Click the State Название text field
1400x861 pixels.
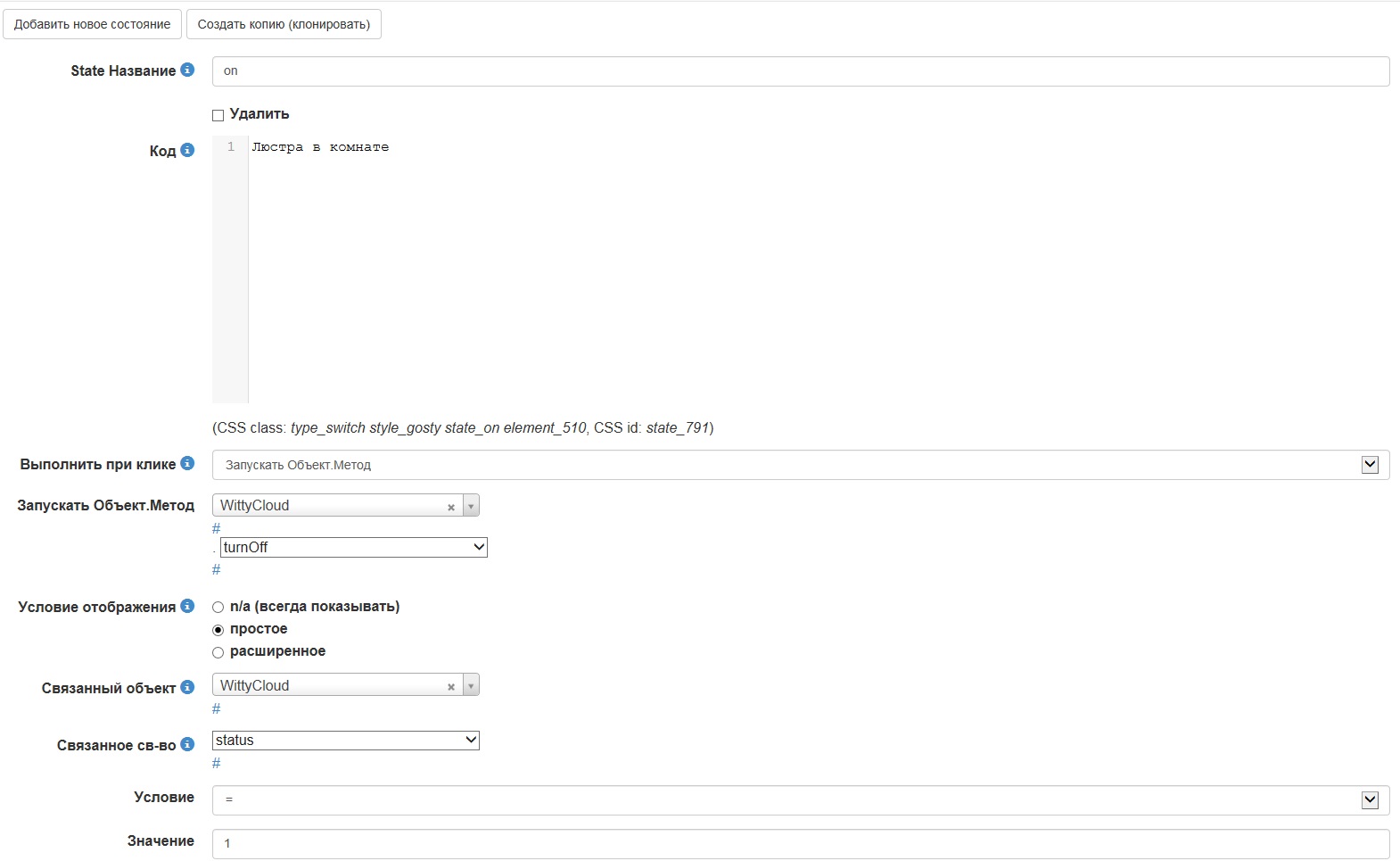[x=800, y=71]
